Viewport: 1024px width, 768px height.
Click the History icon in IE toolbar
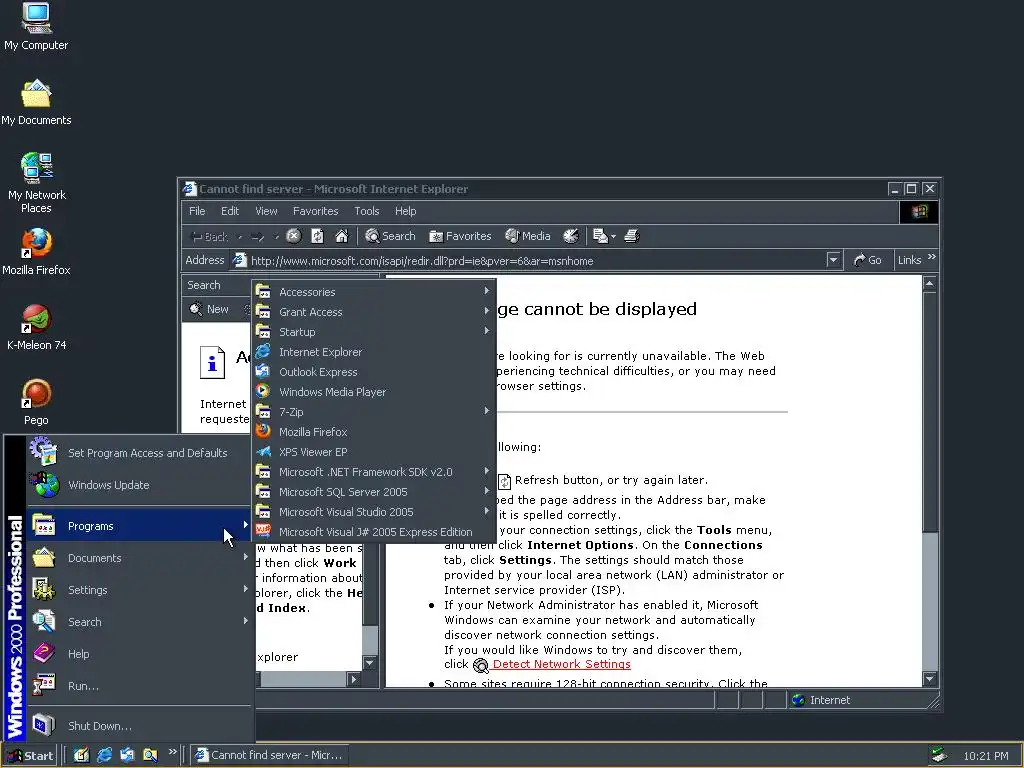coord(571,236)
